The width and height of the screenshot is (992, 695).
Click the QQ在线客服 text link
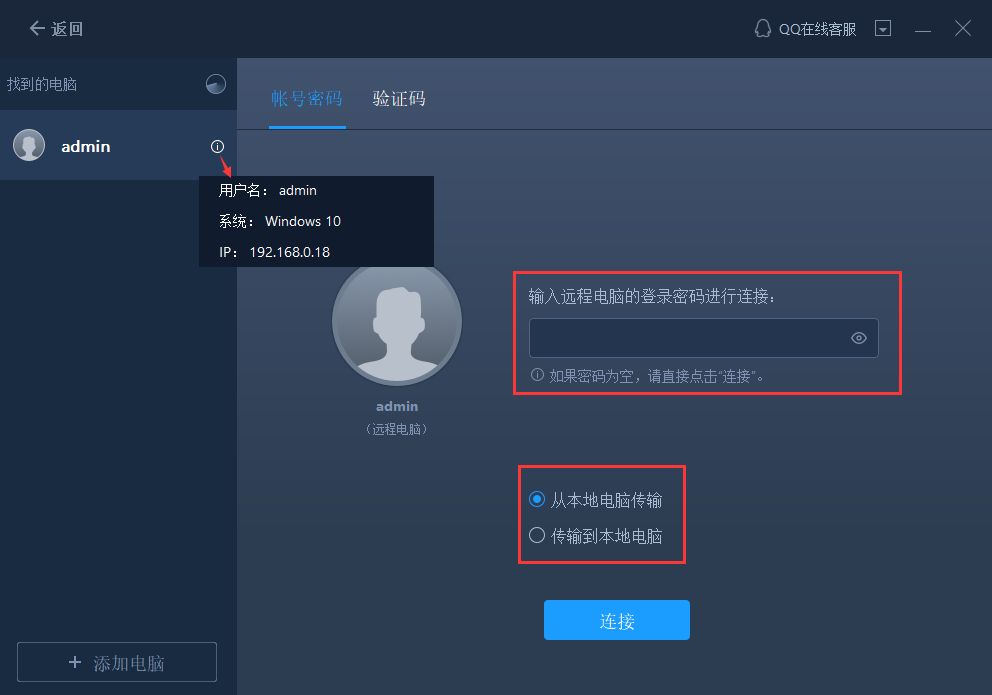tap(817, 29)
